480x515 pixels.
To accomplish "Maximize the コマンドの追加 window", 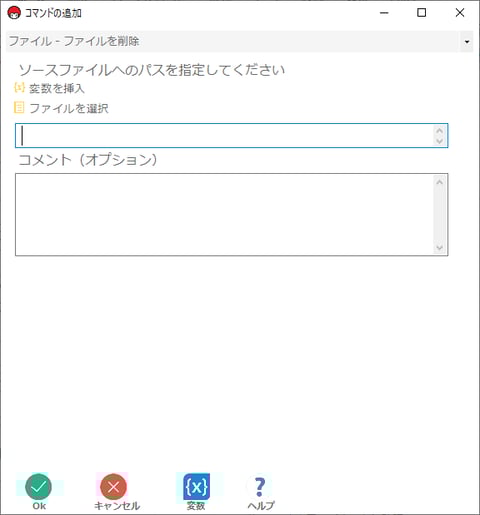I will [x=422, y=13].
